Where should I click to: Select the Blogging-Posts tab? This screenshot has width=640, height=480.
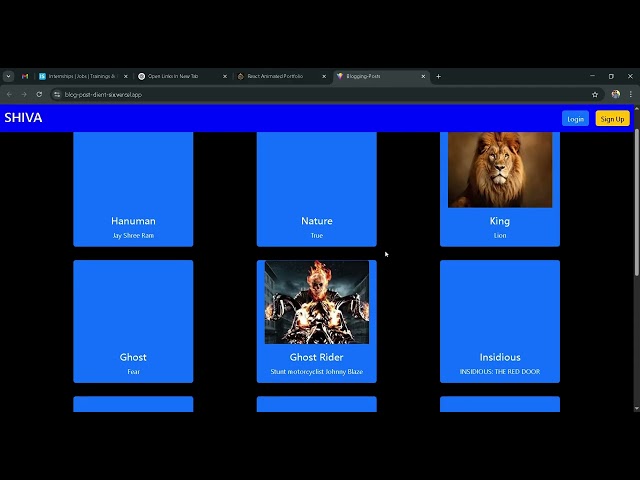(381, 76)
